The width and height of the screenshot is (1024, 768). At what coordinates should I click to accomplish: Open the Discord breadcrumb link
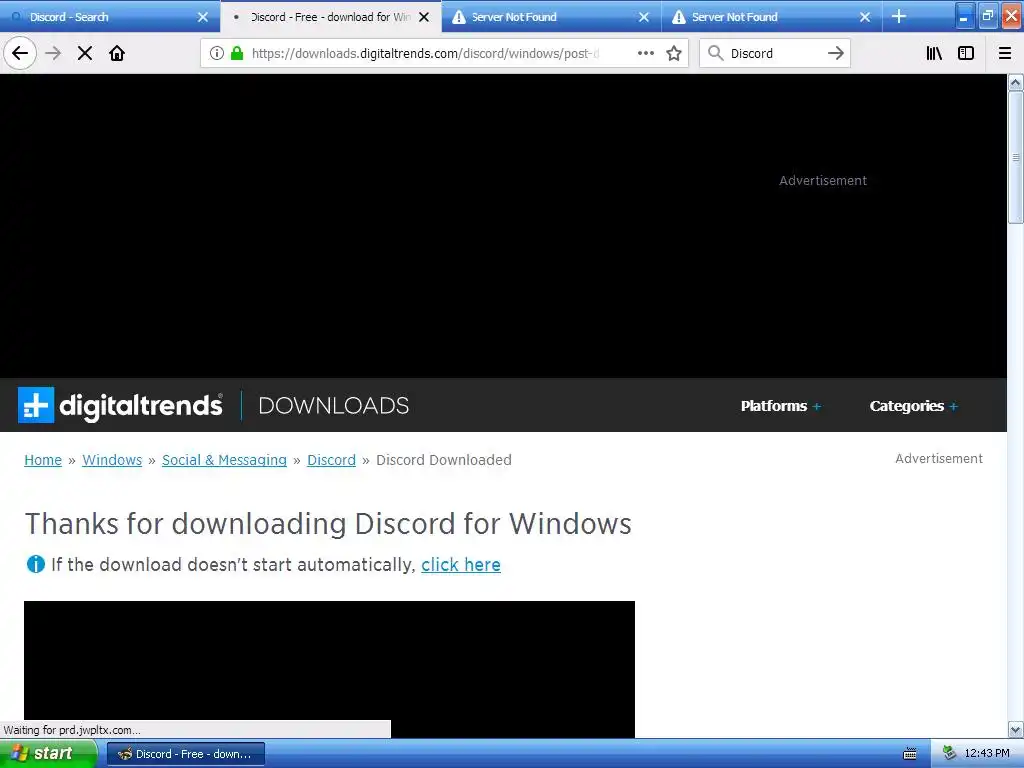pyautogui.click(x=331, y=460)
